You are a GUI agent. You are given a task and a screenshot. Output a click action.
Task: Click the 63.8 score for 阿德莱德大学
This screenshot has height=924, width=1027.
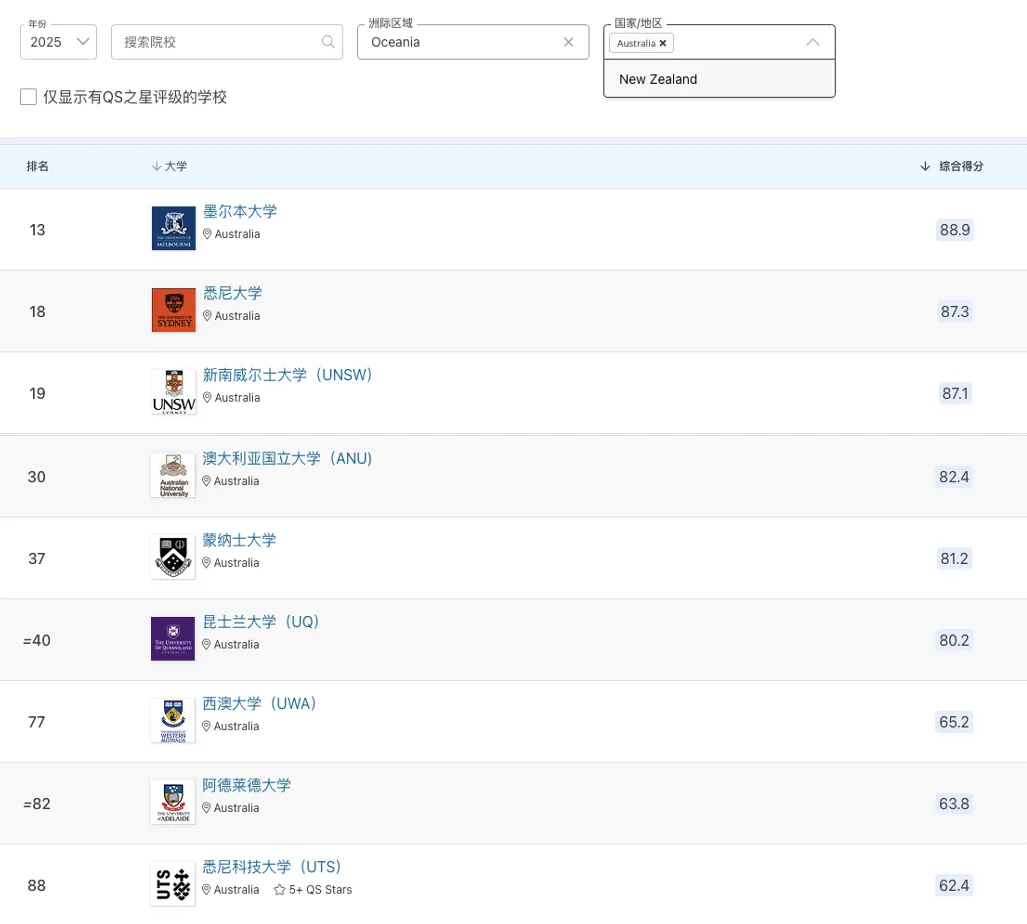[954, 804]
